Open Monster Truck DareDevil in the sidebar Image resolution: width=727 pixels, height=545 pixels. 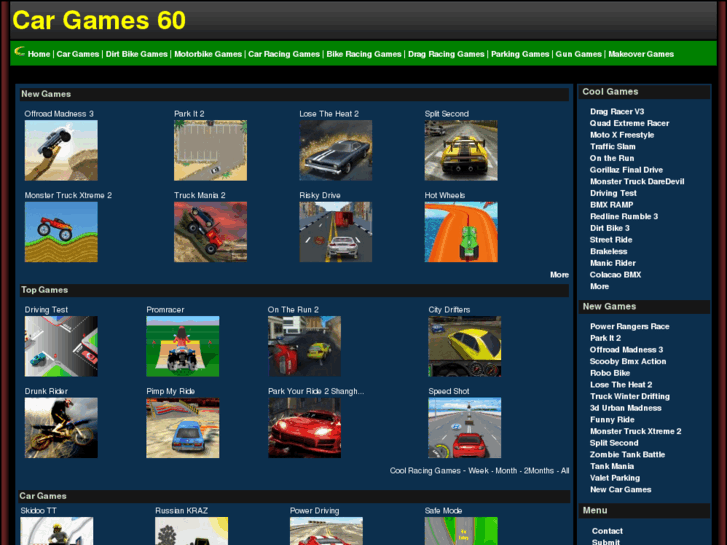[637, 181]
